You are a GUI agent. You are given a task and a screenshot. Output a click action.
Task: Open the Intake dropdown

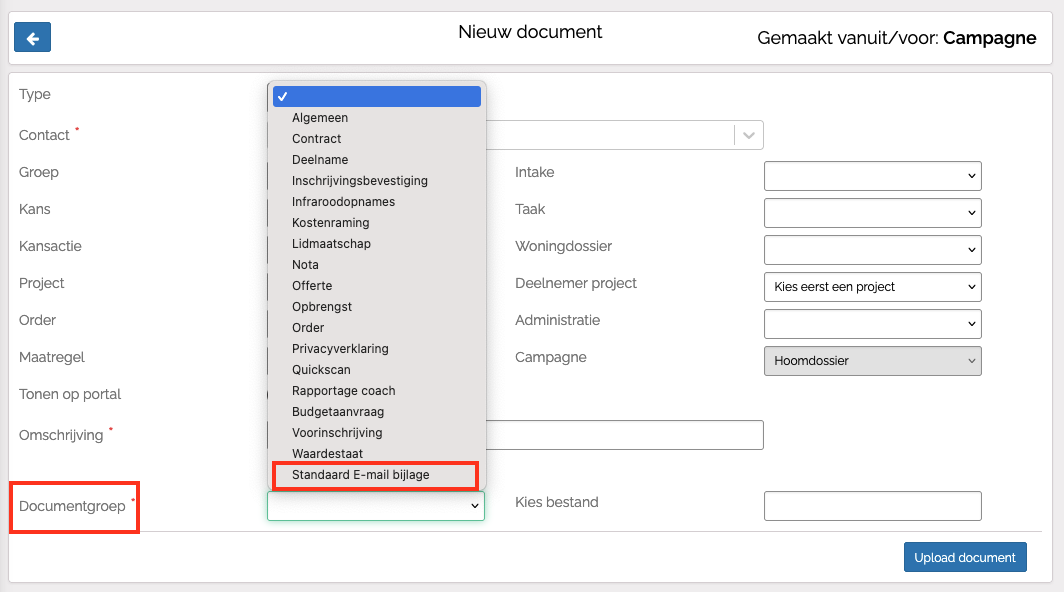872,176
